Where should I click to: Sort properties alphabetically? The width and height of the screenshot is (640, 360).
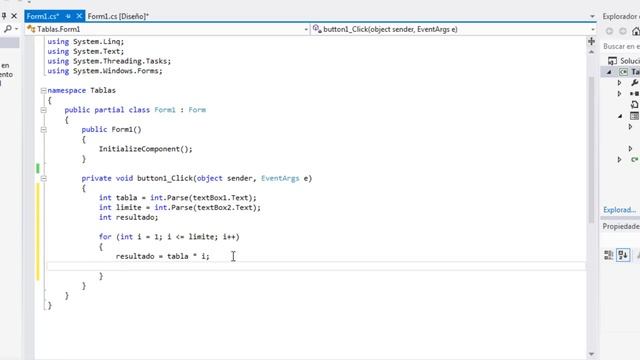623,256
